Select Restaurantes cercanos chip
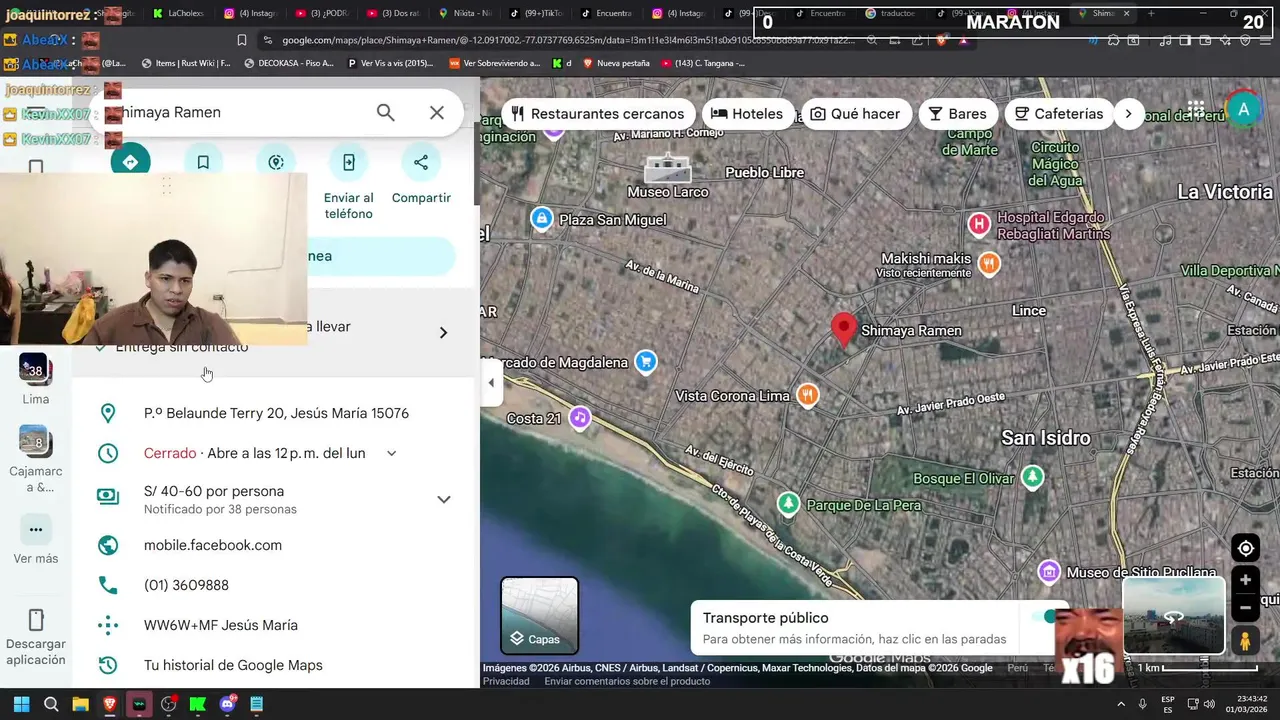Screen dimensions: 1280x720 point(598,114)
